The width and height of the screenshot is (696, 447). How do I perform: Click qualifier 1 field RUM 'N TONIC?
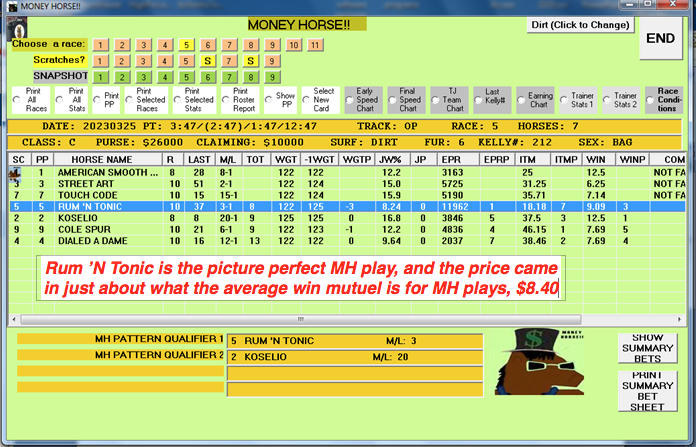(x=355, y=341)
